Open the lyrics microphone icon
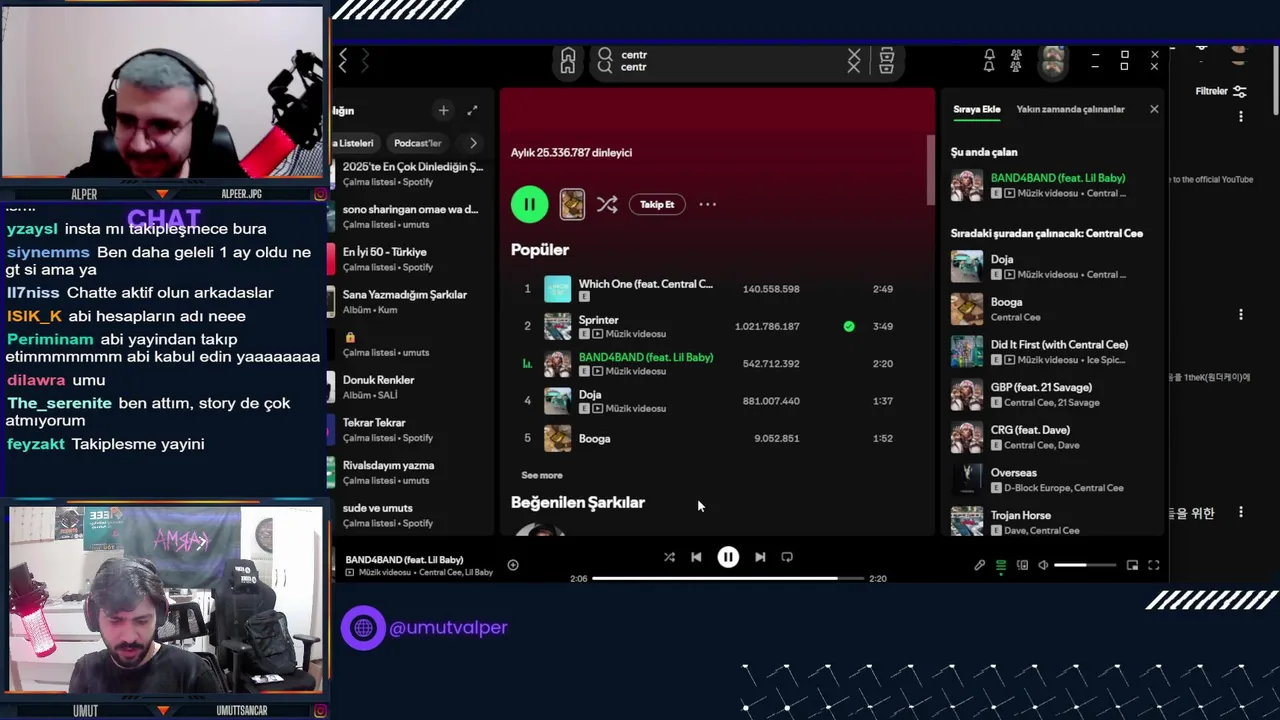Screen dimensions: 1280x720 (x=980, y=565)
